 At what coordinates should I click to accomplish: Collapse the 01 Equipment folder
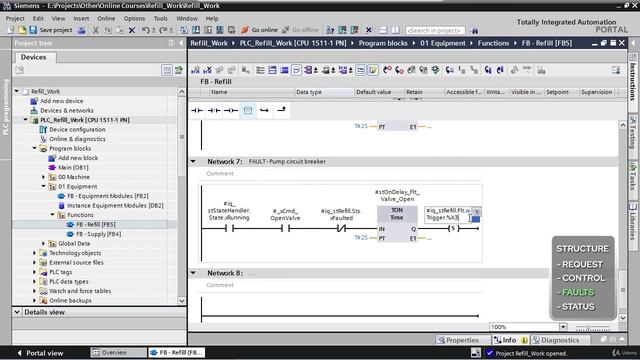point(44,187)
